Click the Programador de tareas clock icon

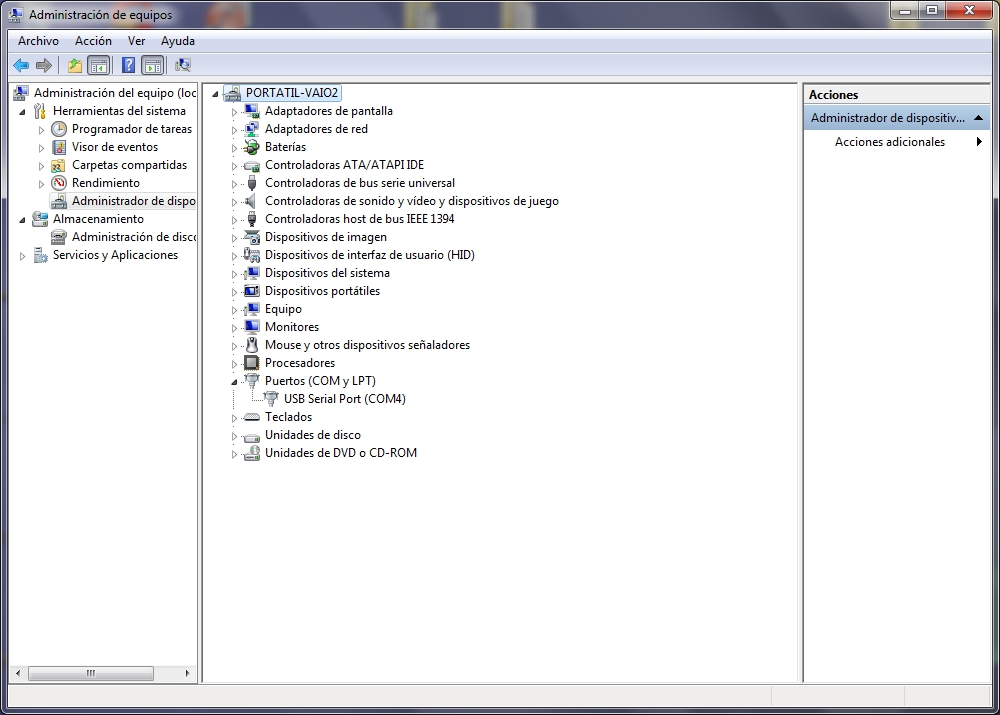coord(59,129)
